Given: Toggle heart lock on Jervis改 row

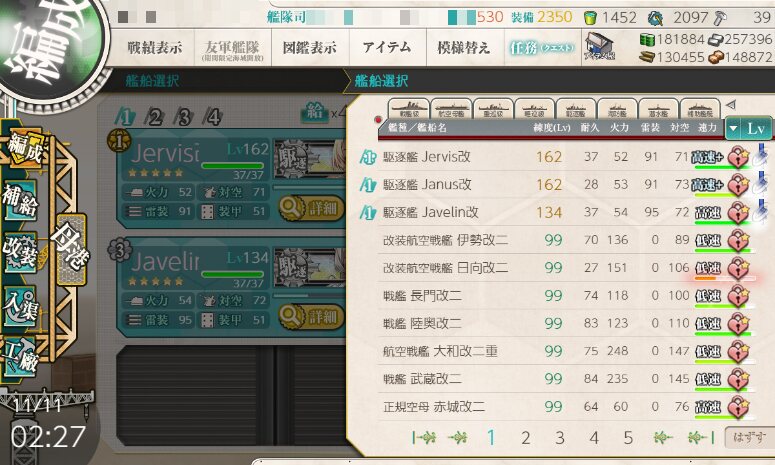Looking at the screenshot, I should [x=739, y=157].
